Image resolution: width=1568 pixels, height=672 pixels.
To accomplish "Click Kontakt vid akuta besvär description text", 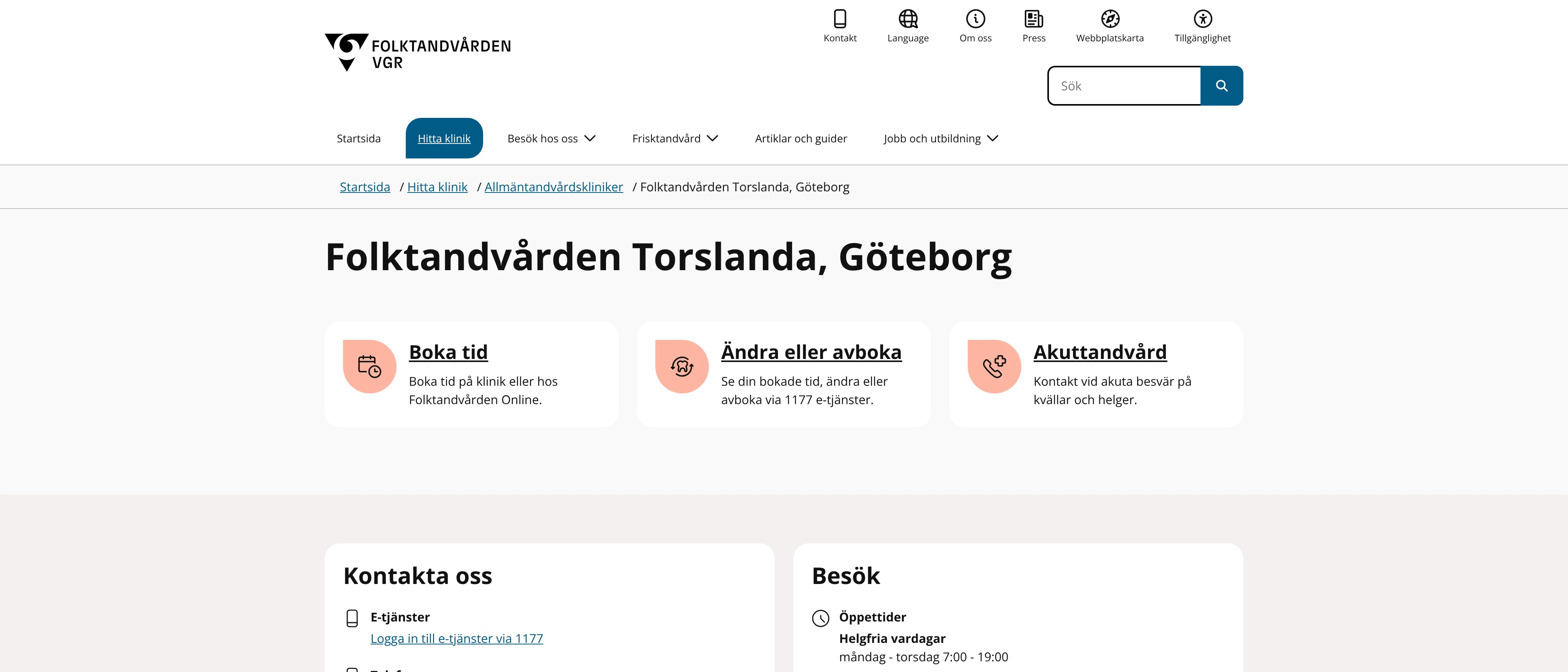I will pos(1112,390).
